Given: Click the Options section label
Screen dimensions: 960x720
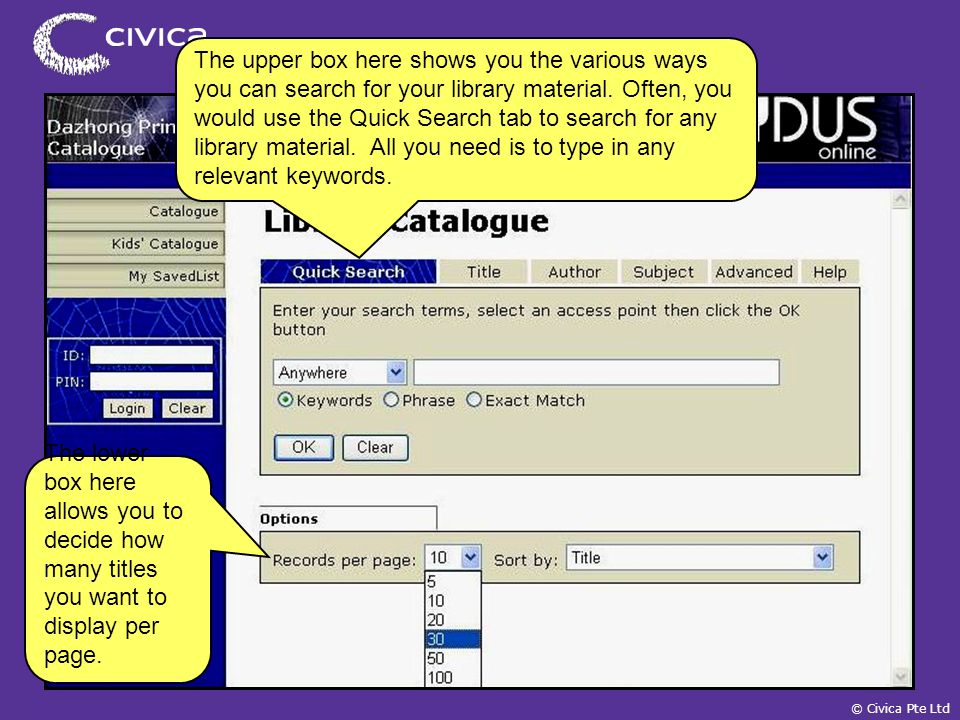Looking at the screenshot, I should (289, 519).
